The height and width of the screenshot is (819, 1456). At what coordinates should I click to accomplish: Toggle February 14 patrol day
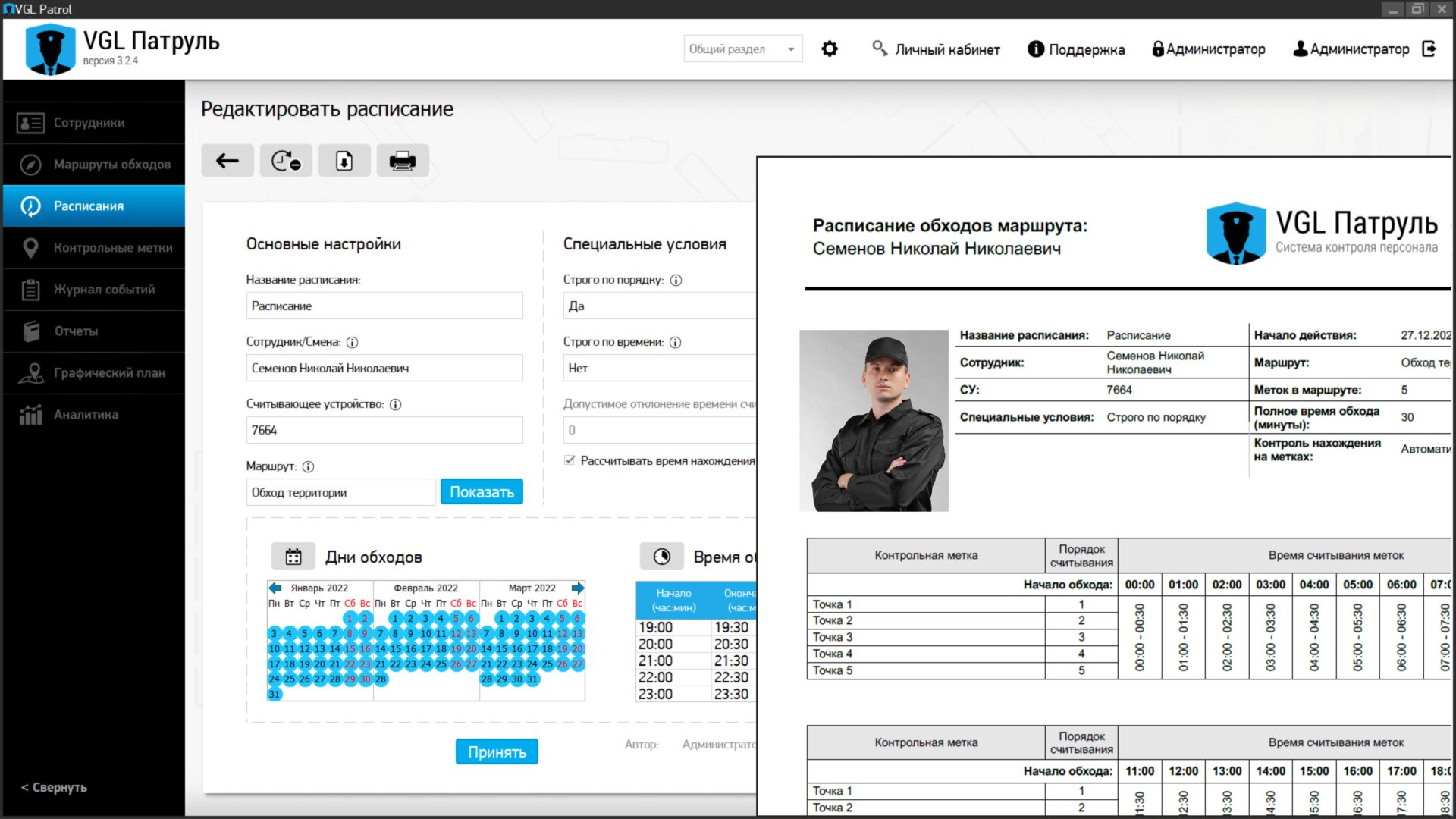coord(381,648)
